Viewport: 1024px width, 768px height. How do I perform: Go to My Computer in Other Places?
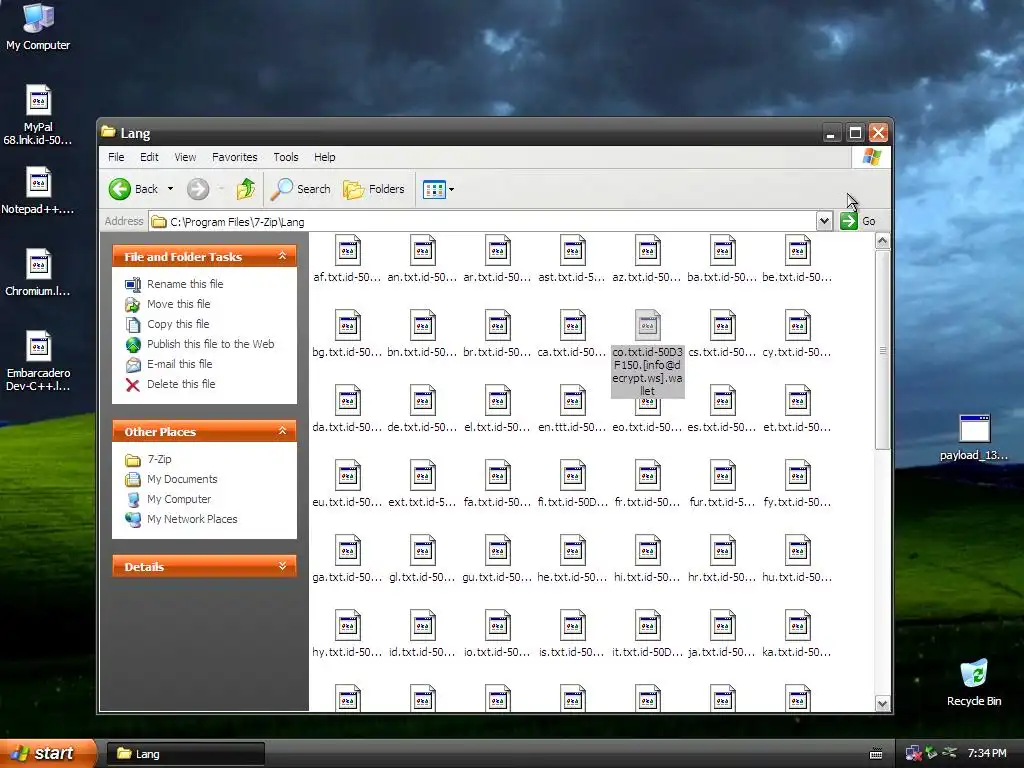[x=179, y=499]
